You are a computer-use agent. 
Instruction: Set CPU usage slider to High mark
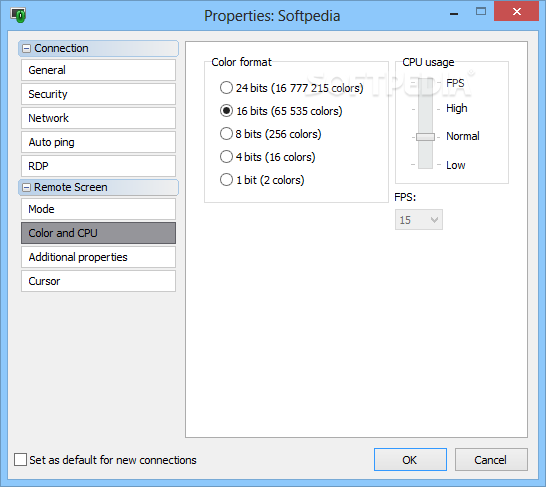point(425,109)
